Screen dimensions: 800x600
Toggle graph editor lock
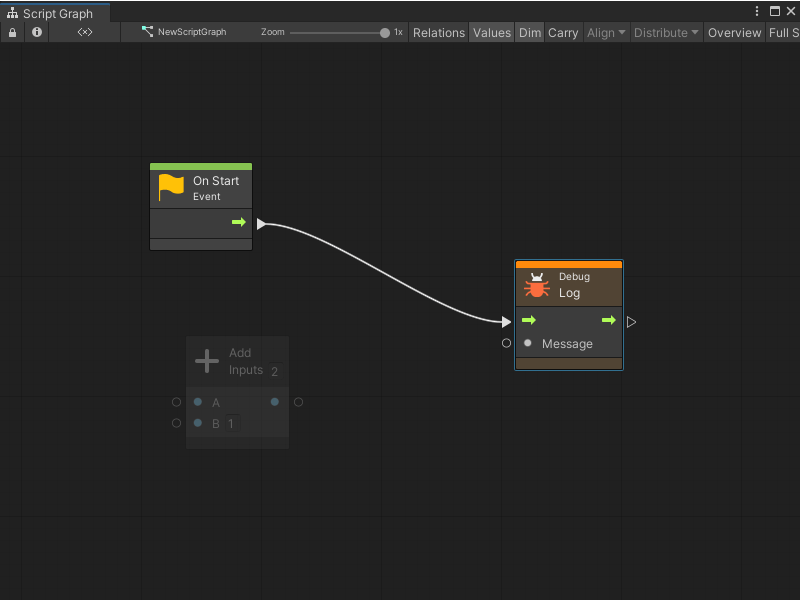12,31
